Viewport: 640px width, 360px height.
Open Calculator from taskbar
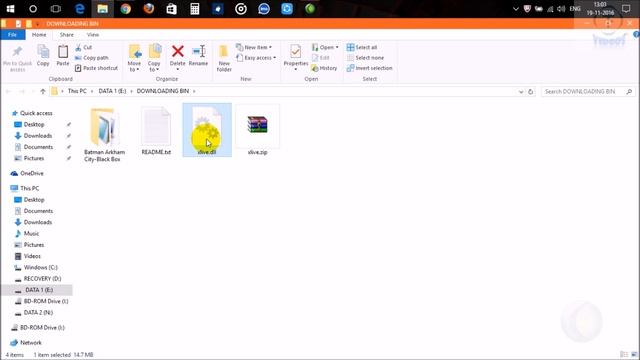pos(195,9)
